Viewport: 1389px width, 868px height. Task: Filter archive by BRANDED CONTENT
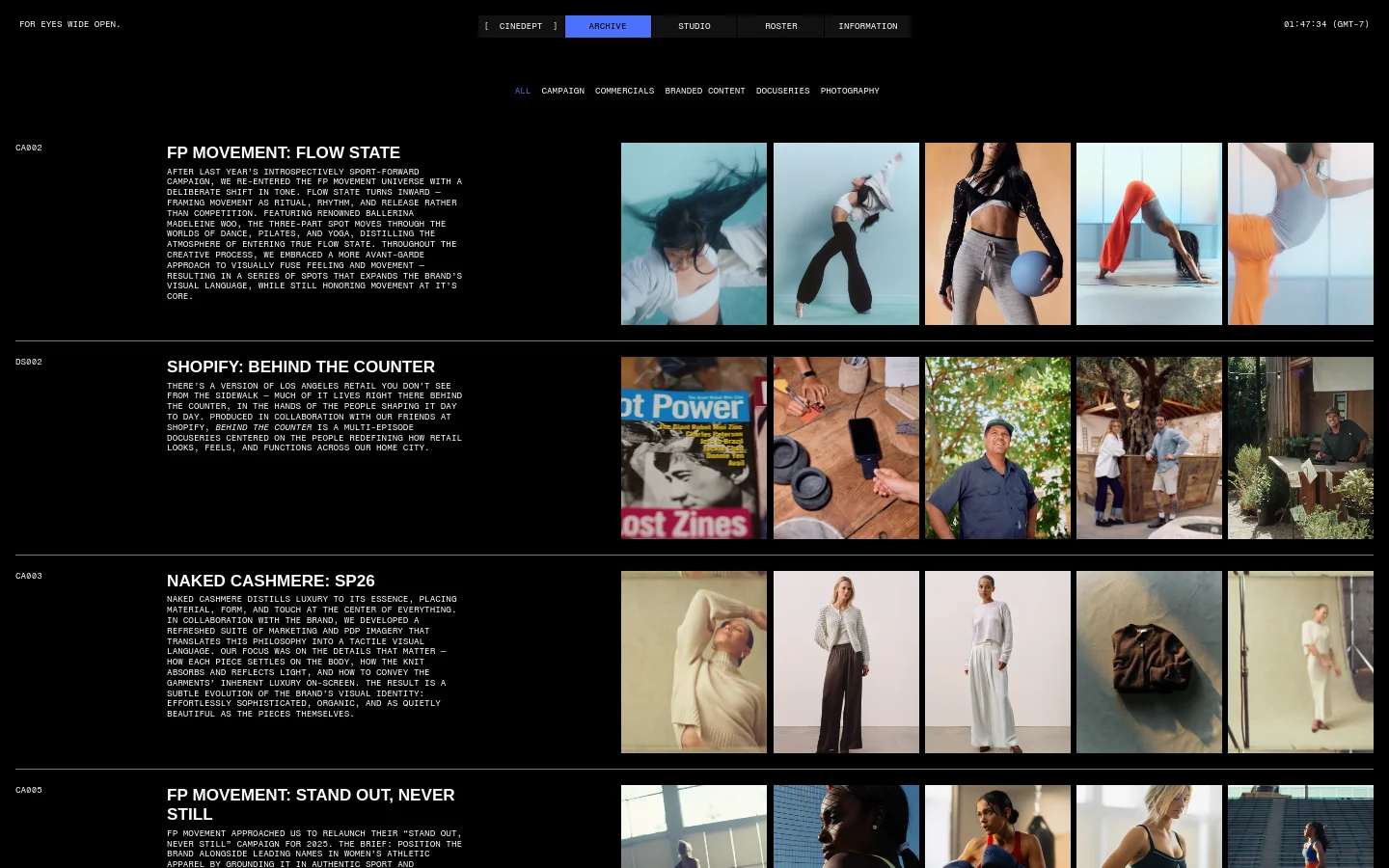click(705, 91)
